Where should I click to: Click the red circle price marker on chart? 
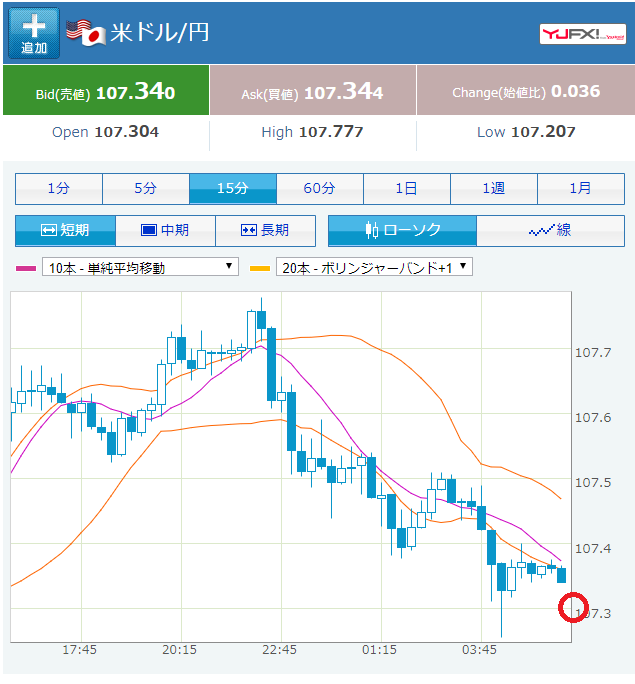click(572, 607)
